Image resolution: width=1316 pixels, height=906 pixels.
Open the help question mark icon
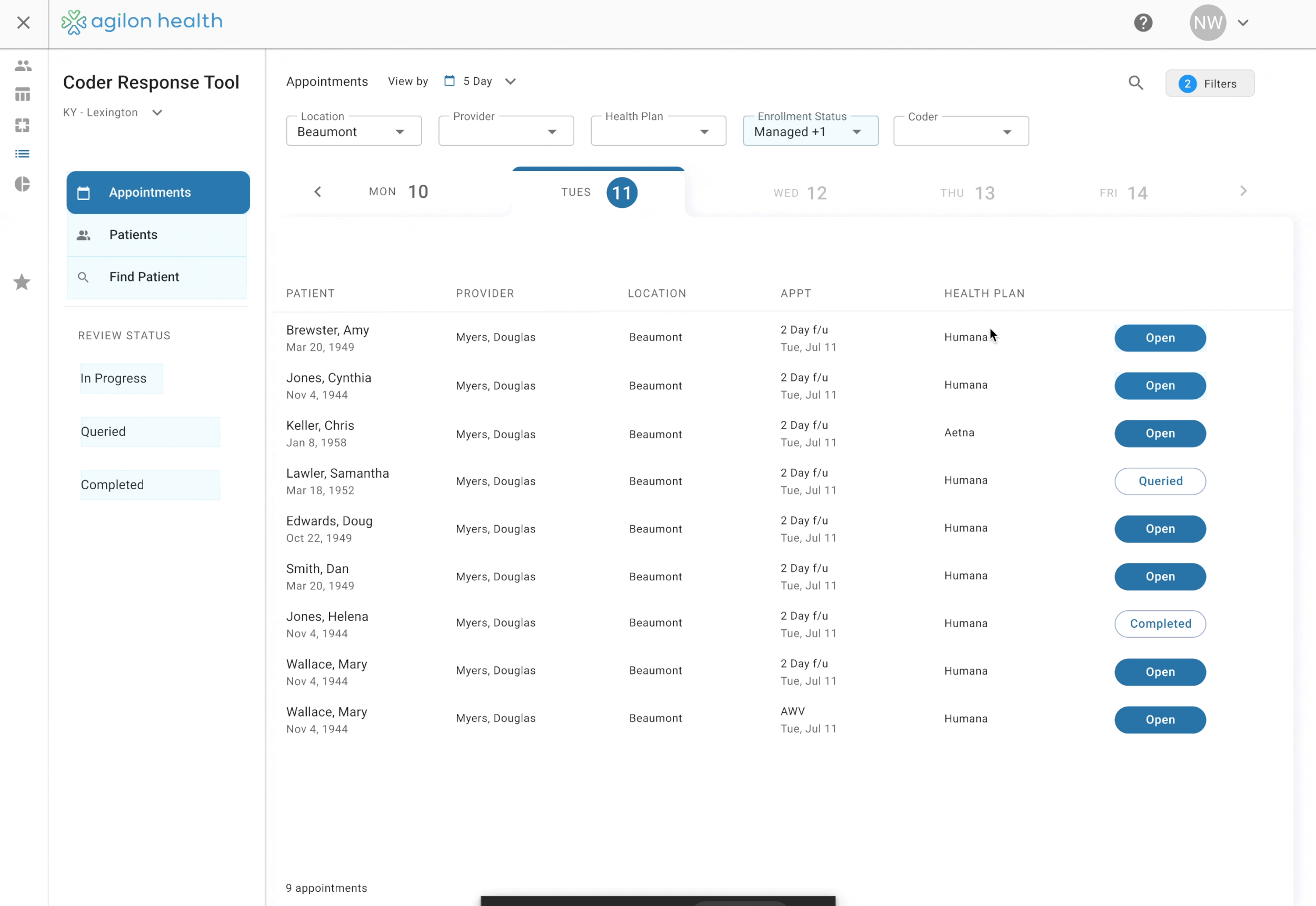pyautogui.click(x=1143, y=23)
